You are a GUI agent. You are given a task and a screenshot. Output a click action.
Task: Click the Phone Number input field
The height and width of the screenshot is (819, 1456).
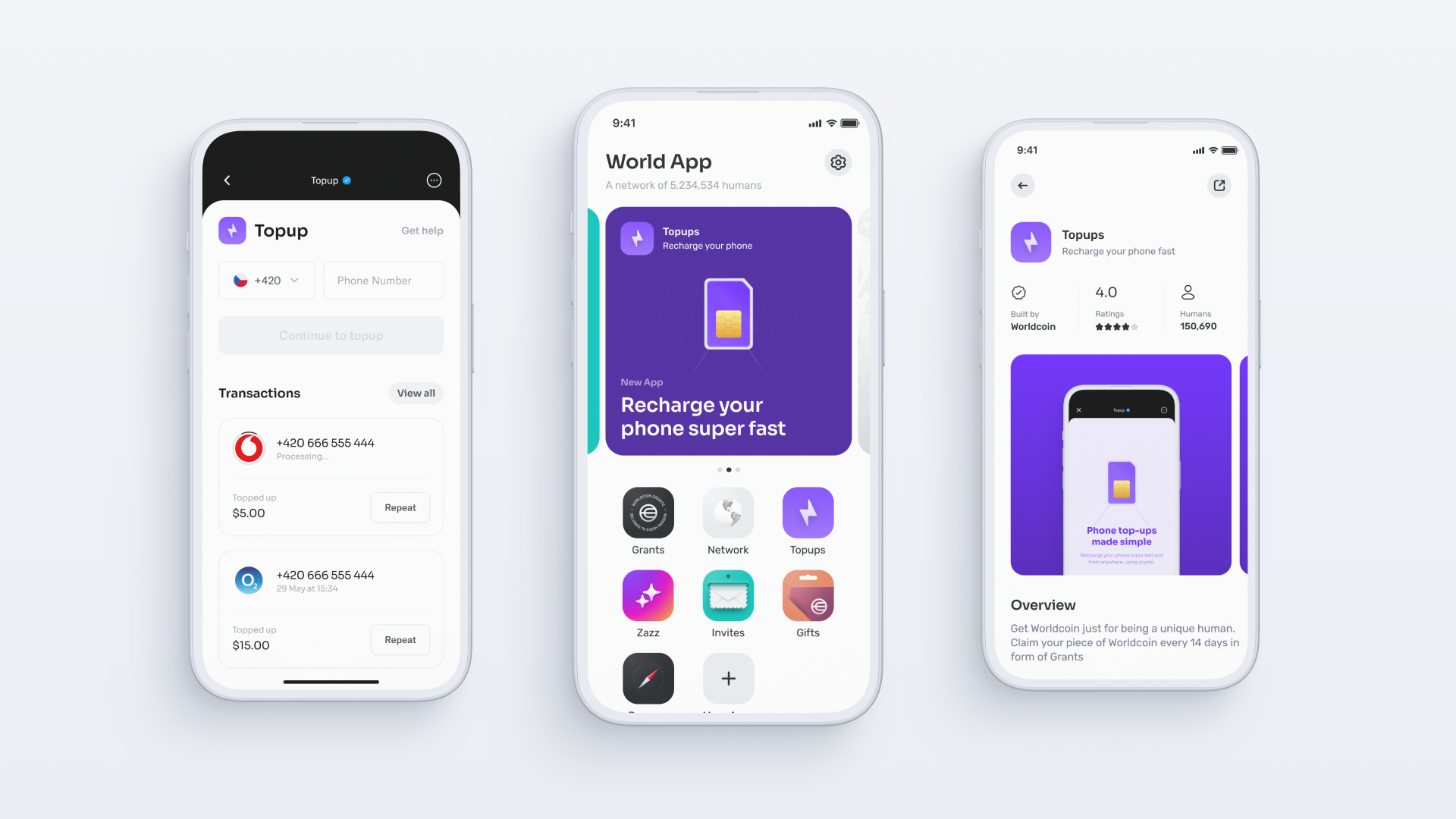(383, 280)
